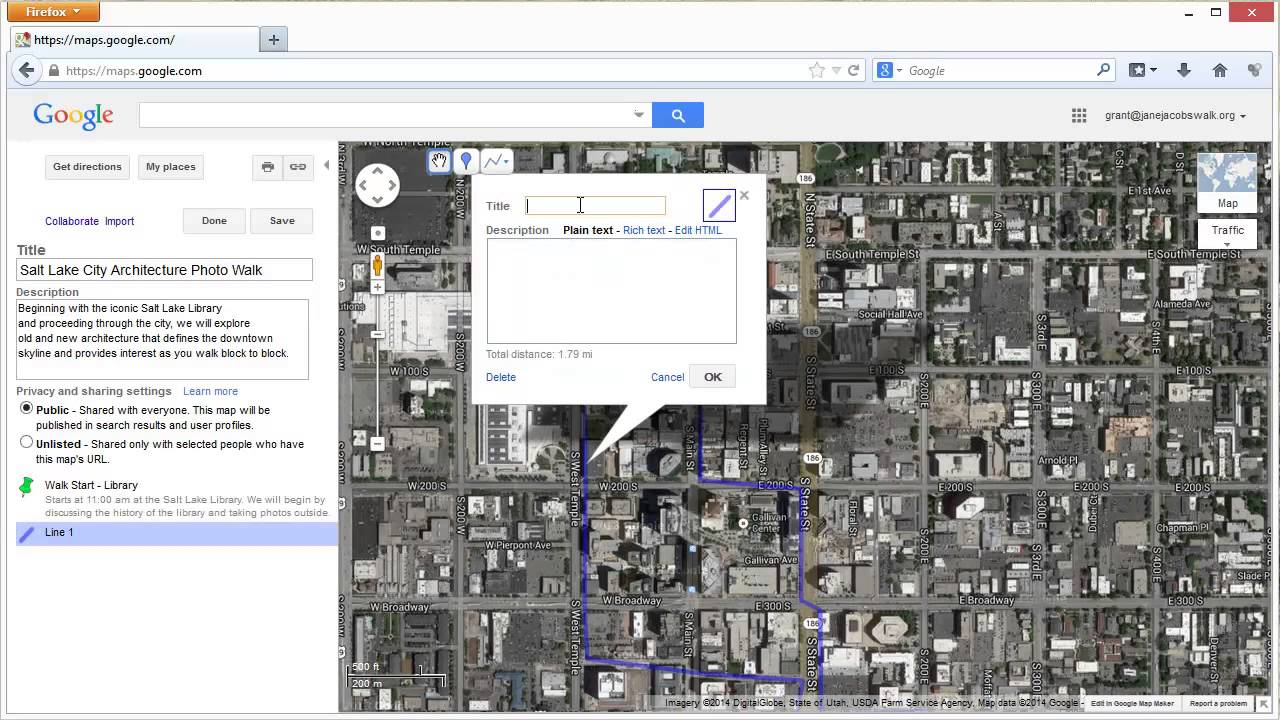Image resolution: width=1280 pixels, height=720 pixels.
Task: Select the Line 1 list item
Action: click(177, 533)
